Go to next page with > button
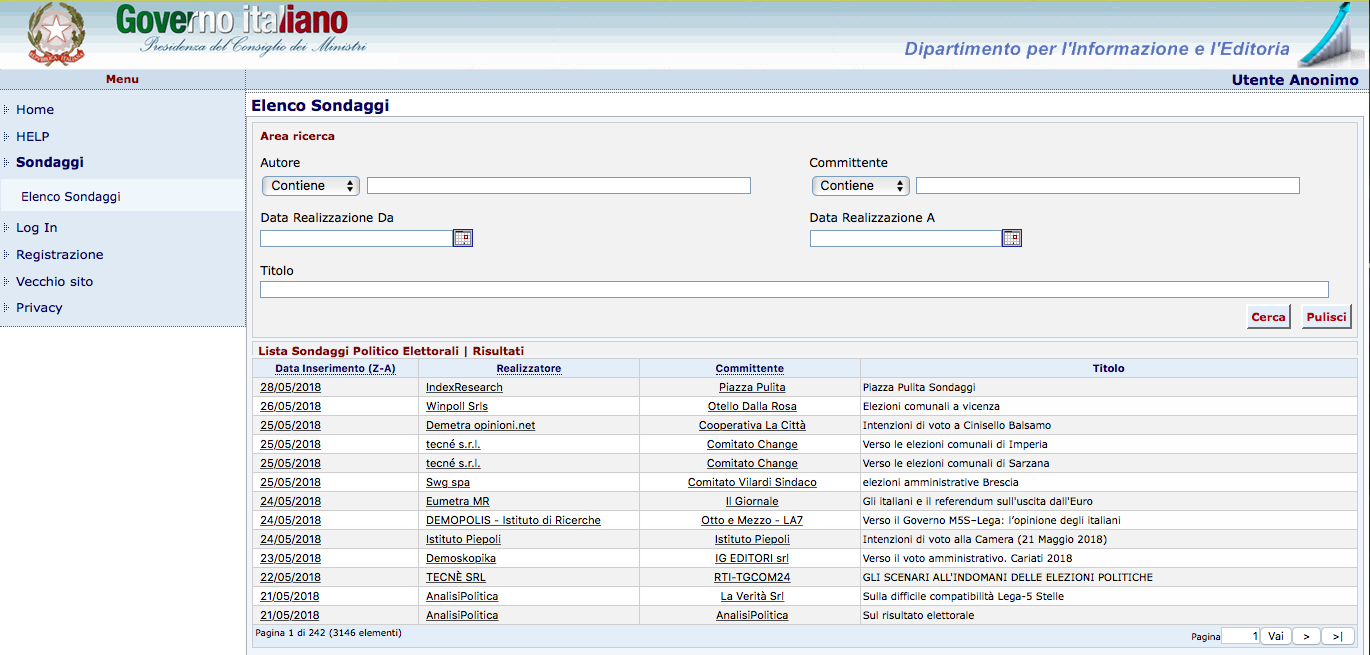This screenshot has width=1370, height=655. point(1306,636)
